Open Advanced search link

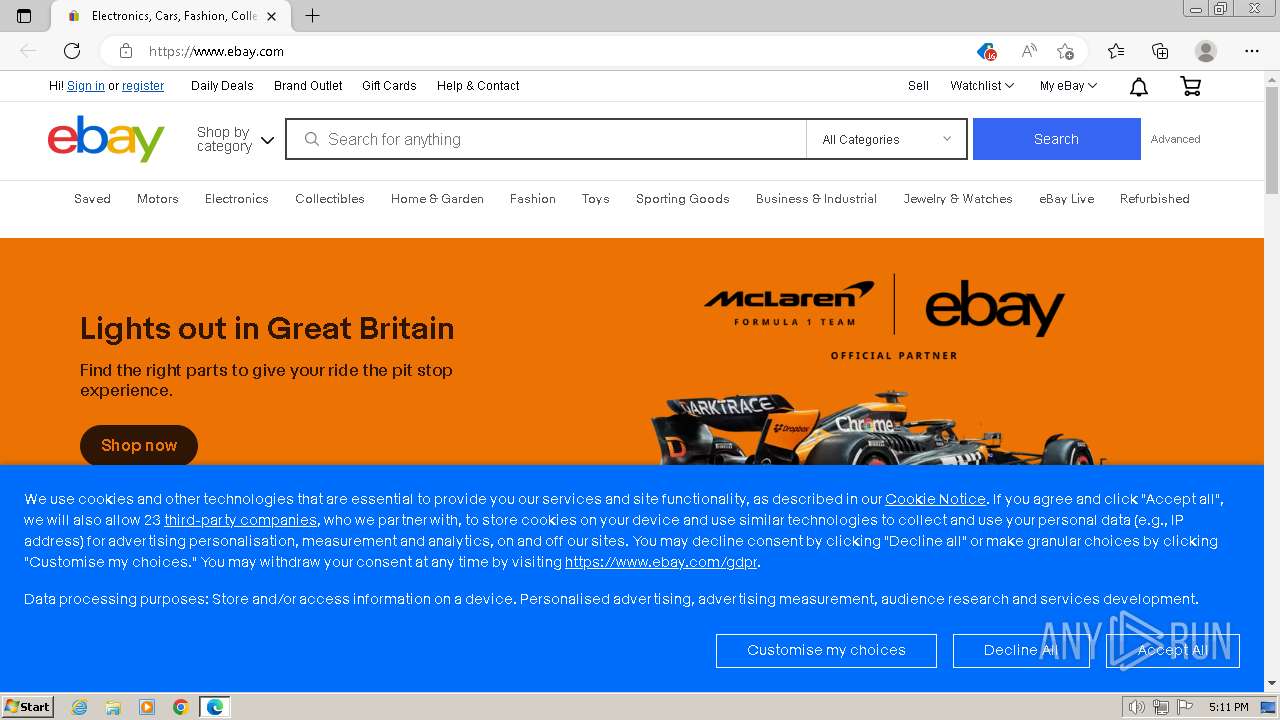point(1175,139)
